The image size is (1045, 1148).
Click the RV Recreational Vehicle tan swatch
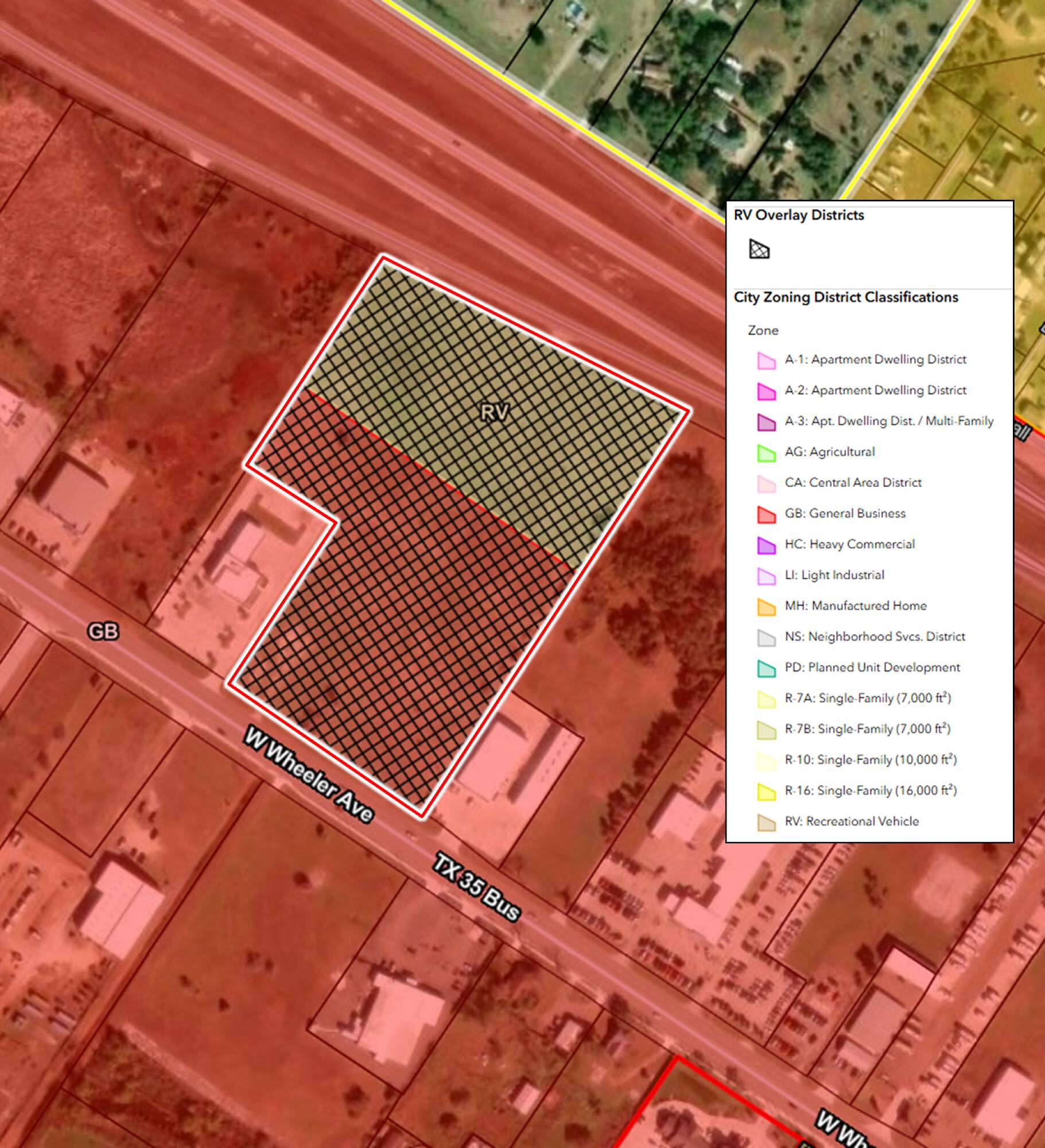click(766, 822)
